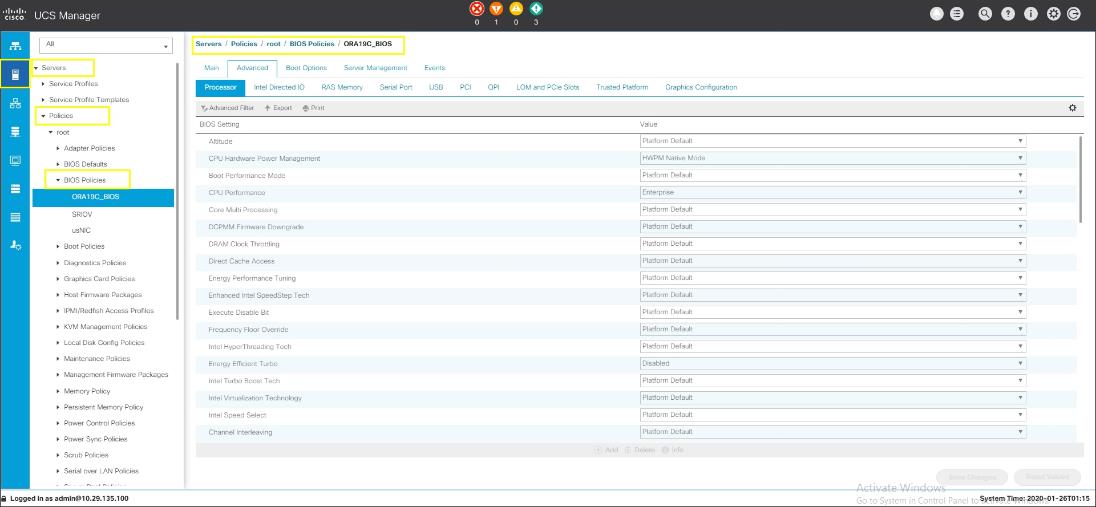Open the USB sub-tab
Screen dimensions: 1096x507
coord(436,87)
